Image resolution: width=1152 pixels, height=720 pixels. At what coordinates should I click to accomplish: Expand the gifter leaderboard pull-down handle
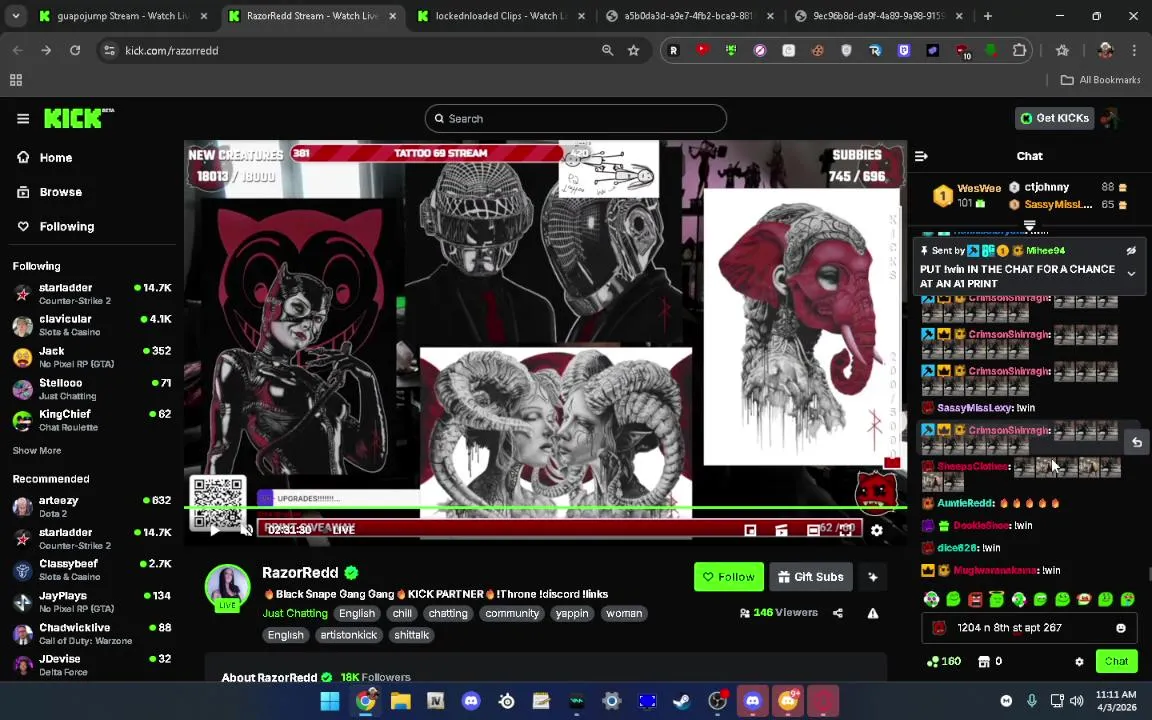pyautogui.click(x=1029, y=224)
